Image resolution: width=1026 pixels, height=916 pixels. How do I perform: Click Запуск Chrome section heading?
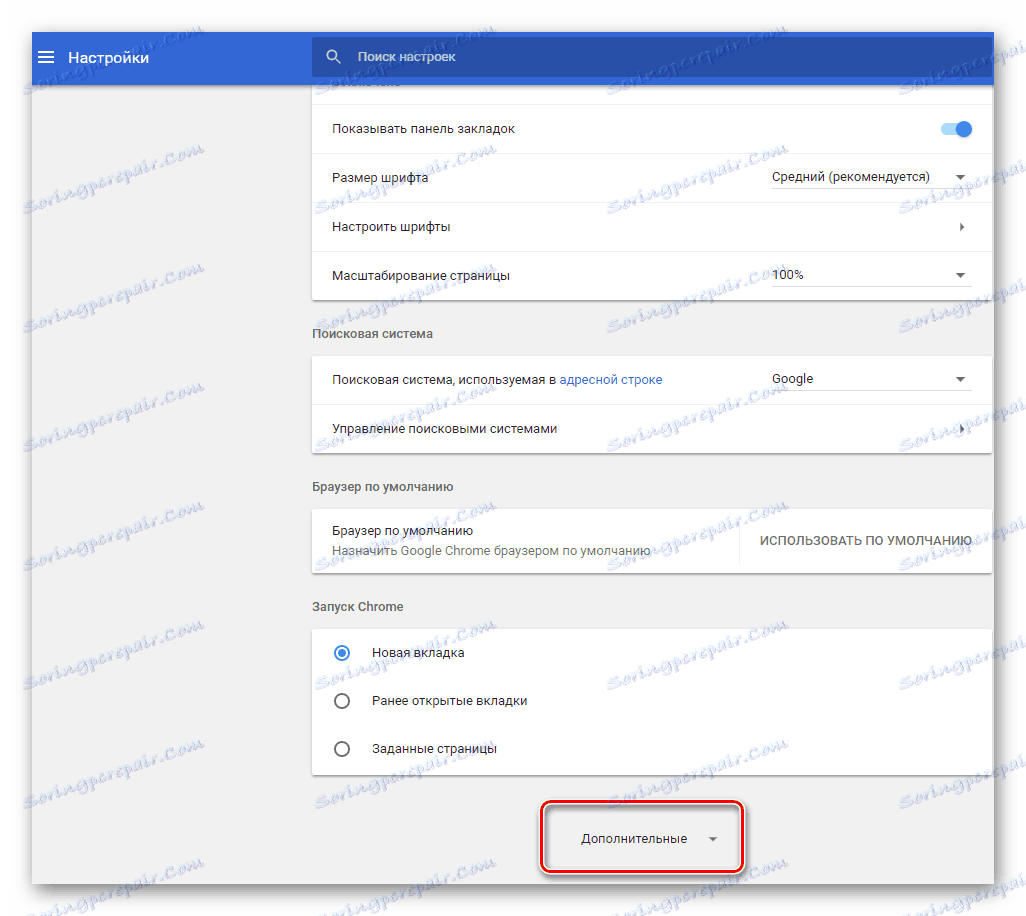[357, 607]
